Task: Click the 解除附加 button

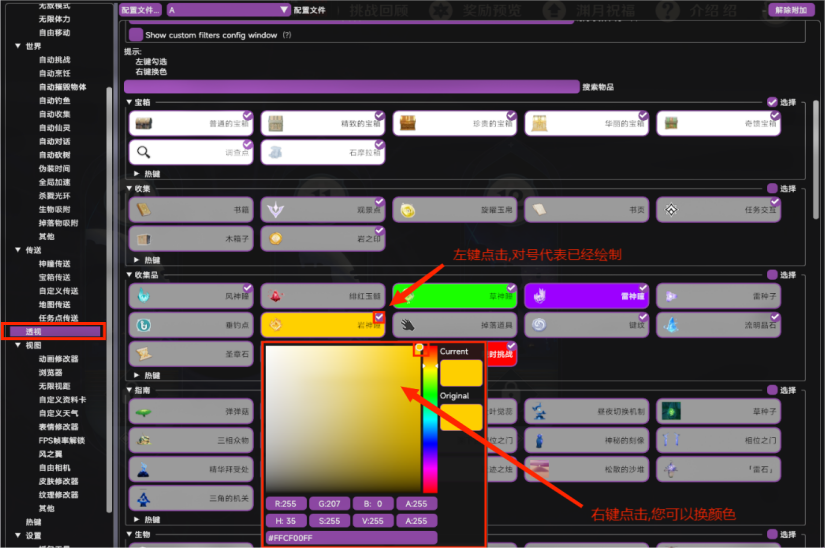Action: pos(790,10)
